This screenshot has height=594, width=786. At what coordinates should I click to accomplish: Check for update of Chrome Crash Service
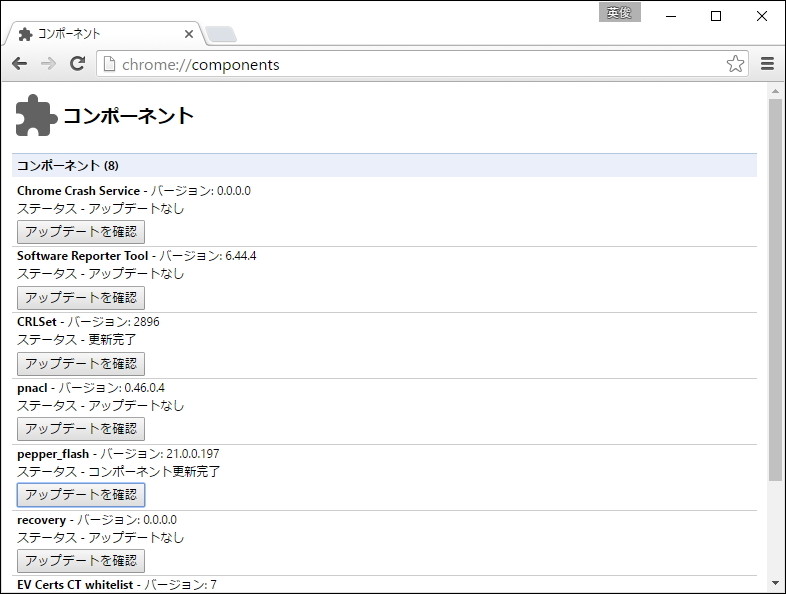[81, 232]
